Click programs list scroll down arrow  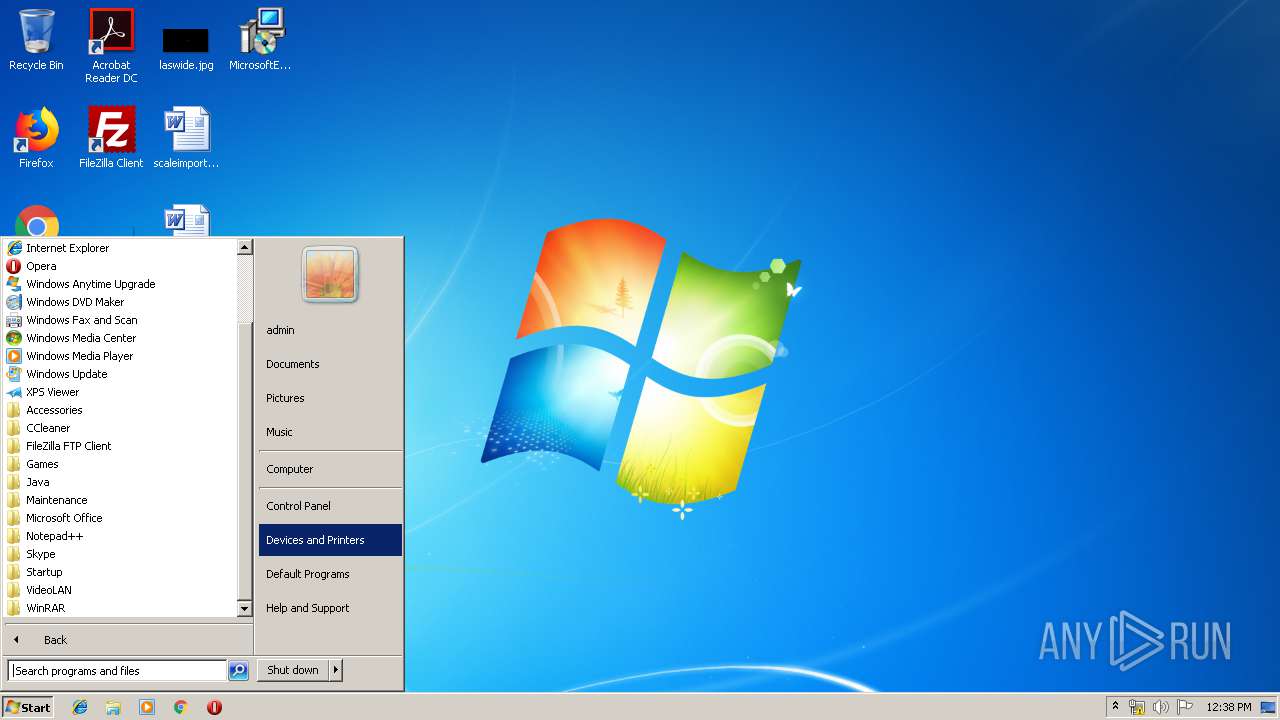(x=245, y=608)
